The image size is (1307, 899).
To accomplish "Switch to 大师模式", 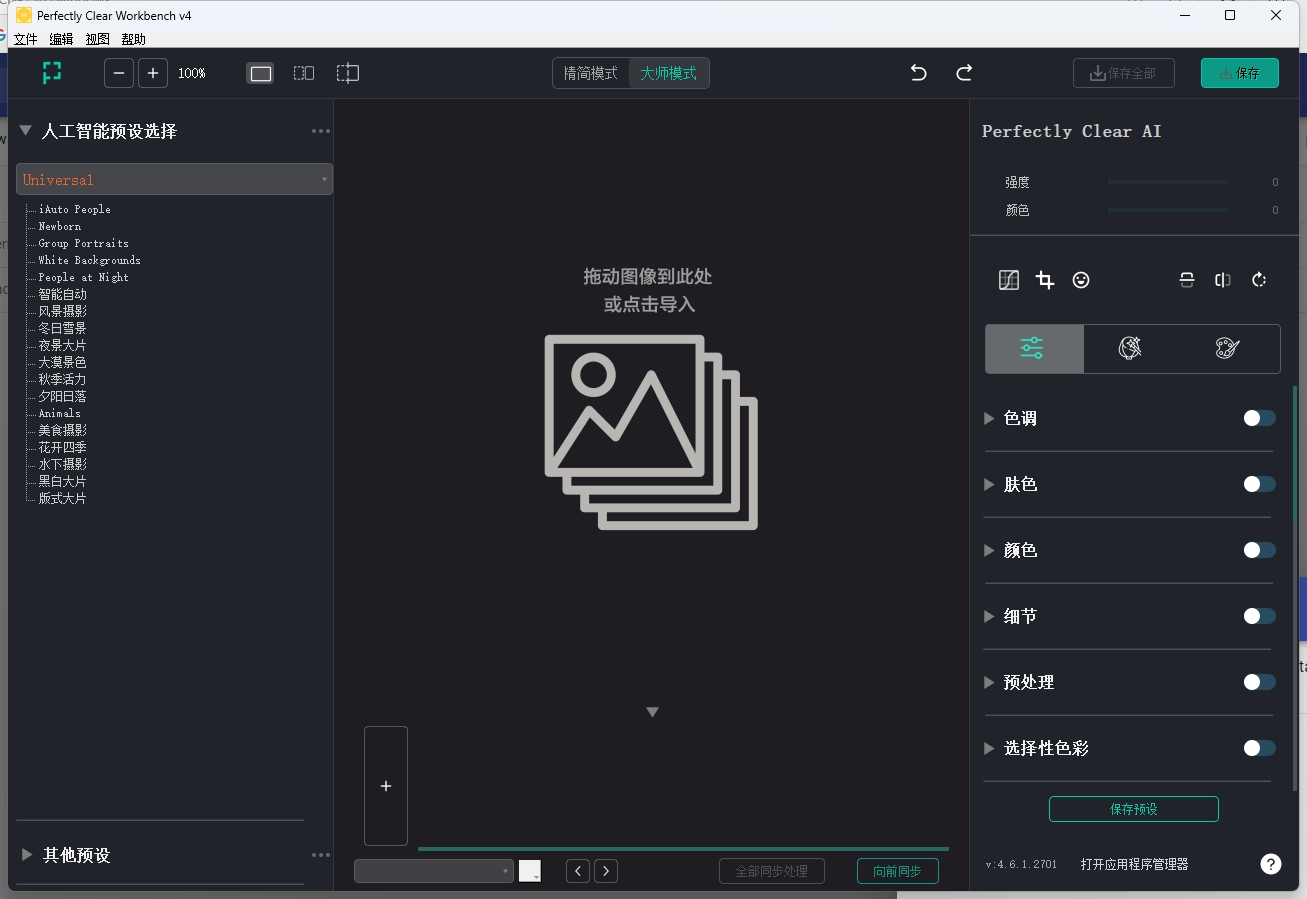I will point(669,73).
